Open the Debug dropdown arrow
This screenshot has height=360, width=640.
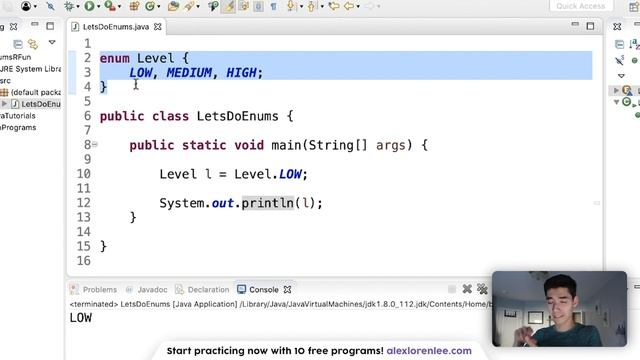(x=78, y=7)
